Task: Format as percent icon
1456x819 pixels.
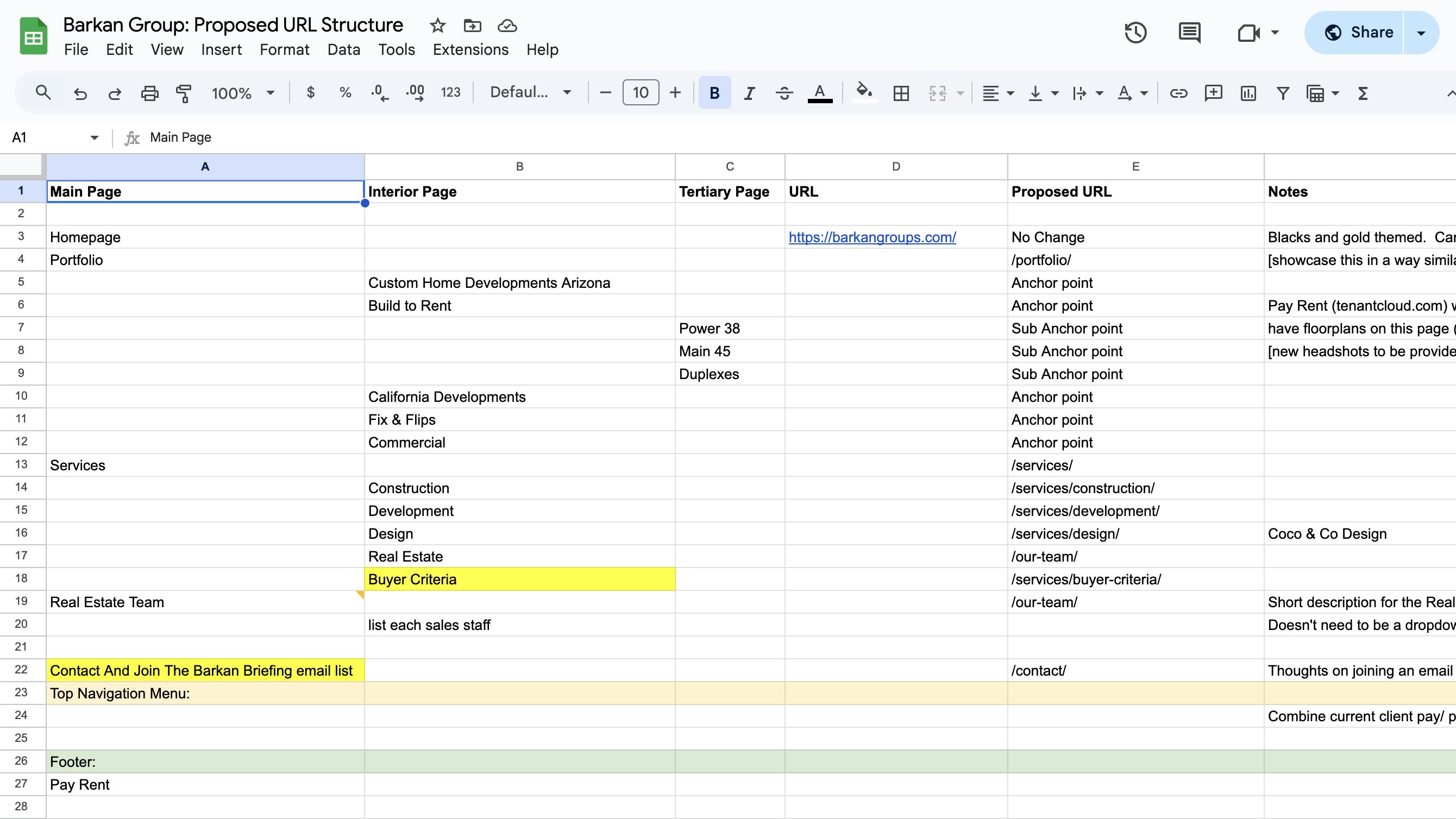Action: click(x=346, y=93)
